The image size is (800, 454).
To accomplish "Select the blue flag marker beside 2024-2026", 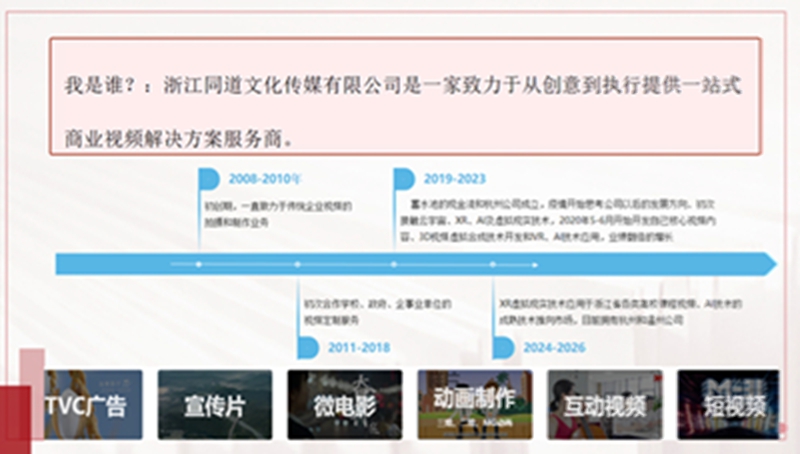I will tap(503, 348).
